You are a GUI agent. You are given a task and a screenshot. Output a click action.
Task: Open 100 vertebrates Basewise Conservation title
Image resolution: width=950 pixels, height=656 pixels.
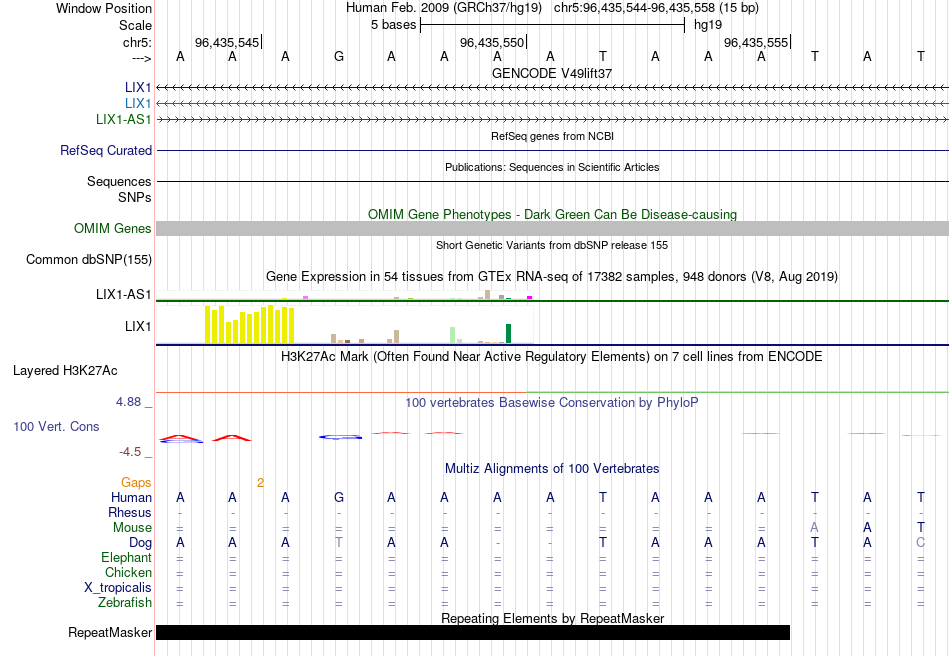tap(552, 403)
